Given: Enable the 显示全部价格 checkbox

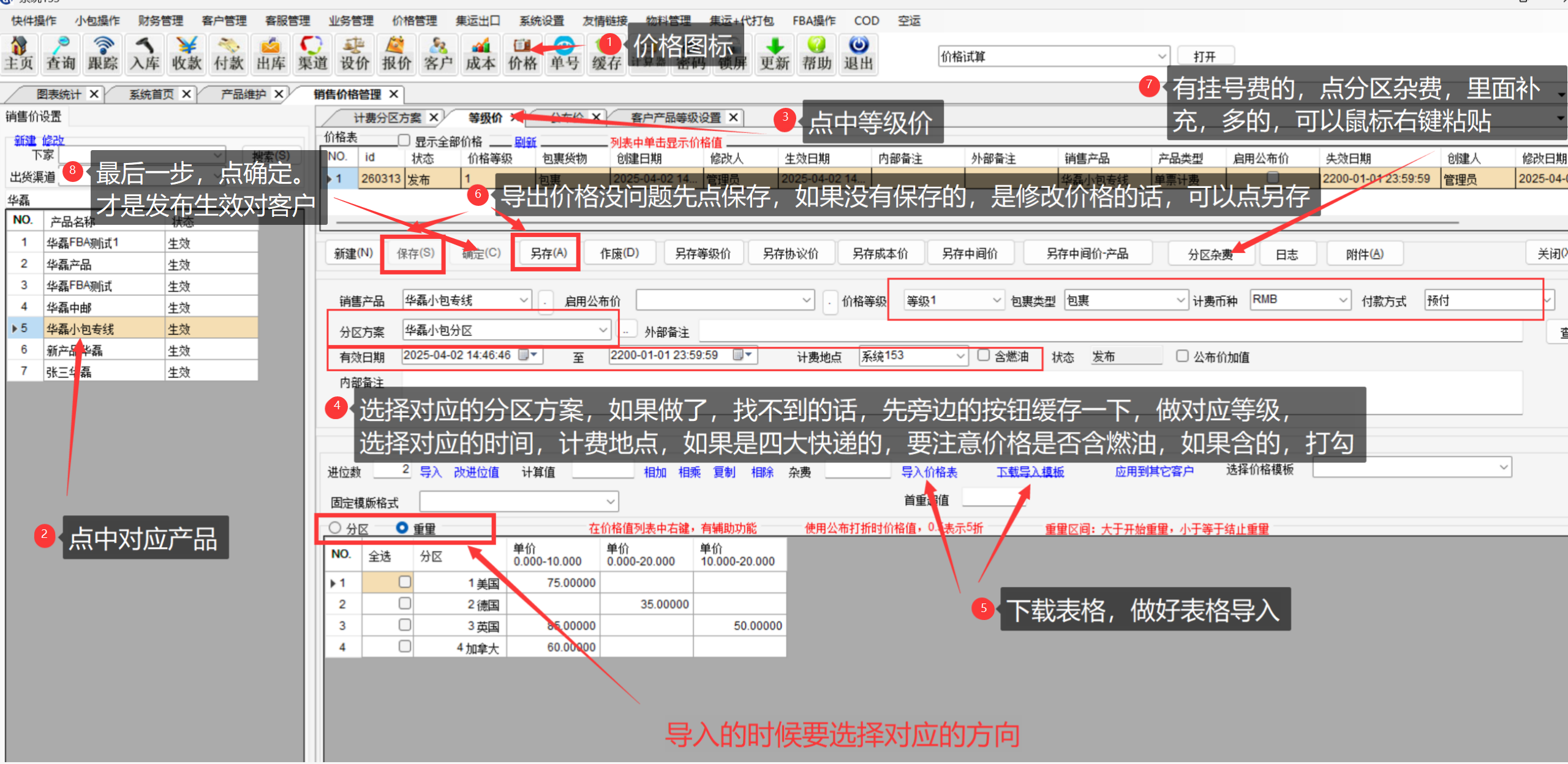Looking at the screenshot, I should point(404,141).
